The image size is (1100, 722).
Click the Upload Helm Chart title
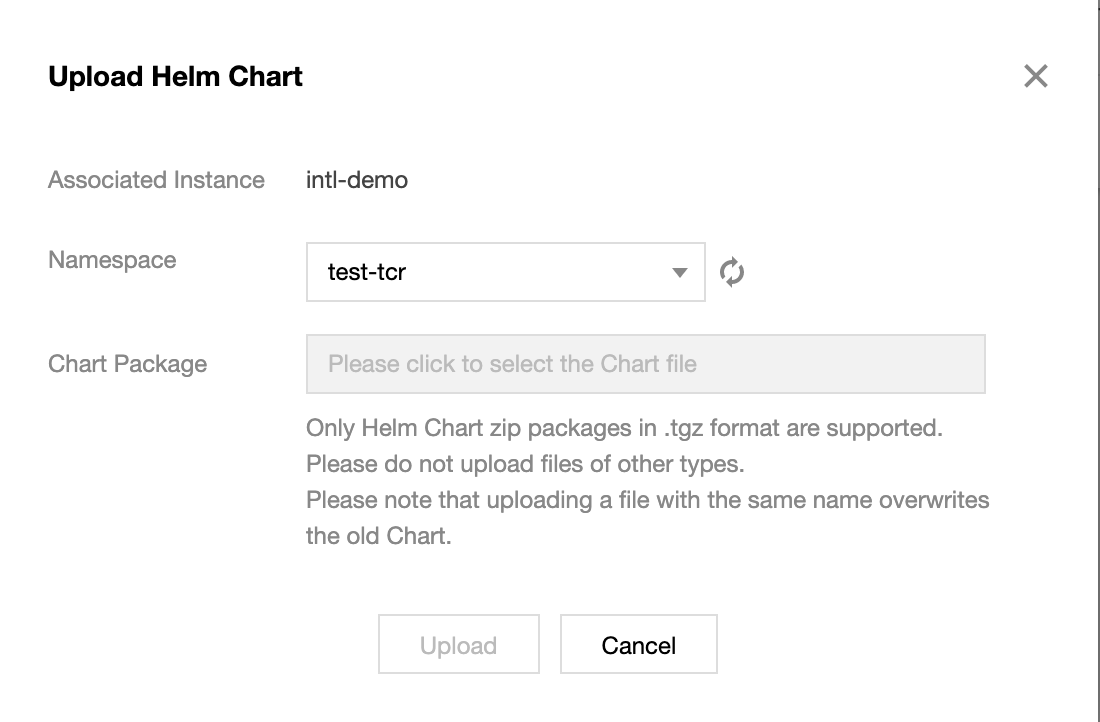click(175, 76)
